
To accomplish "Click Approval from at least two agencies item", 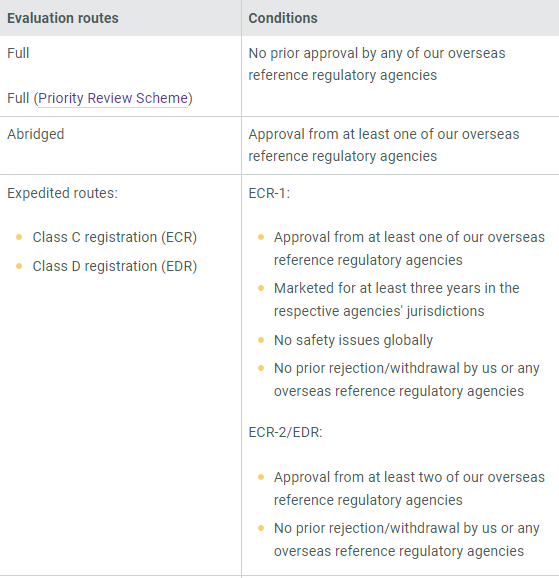I will pyautogui.click(x=409, y=488).
